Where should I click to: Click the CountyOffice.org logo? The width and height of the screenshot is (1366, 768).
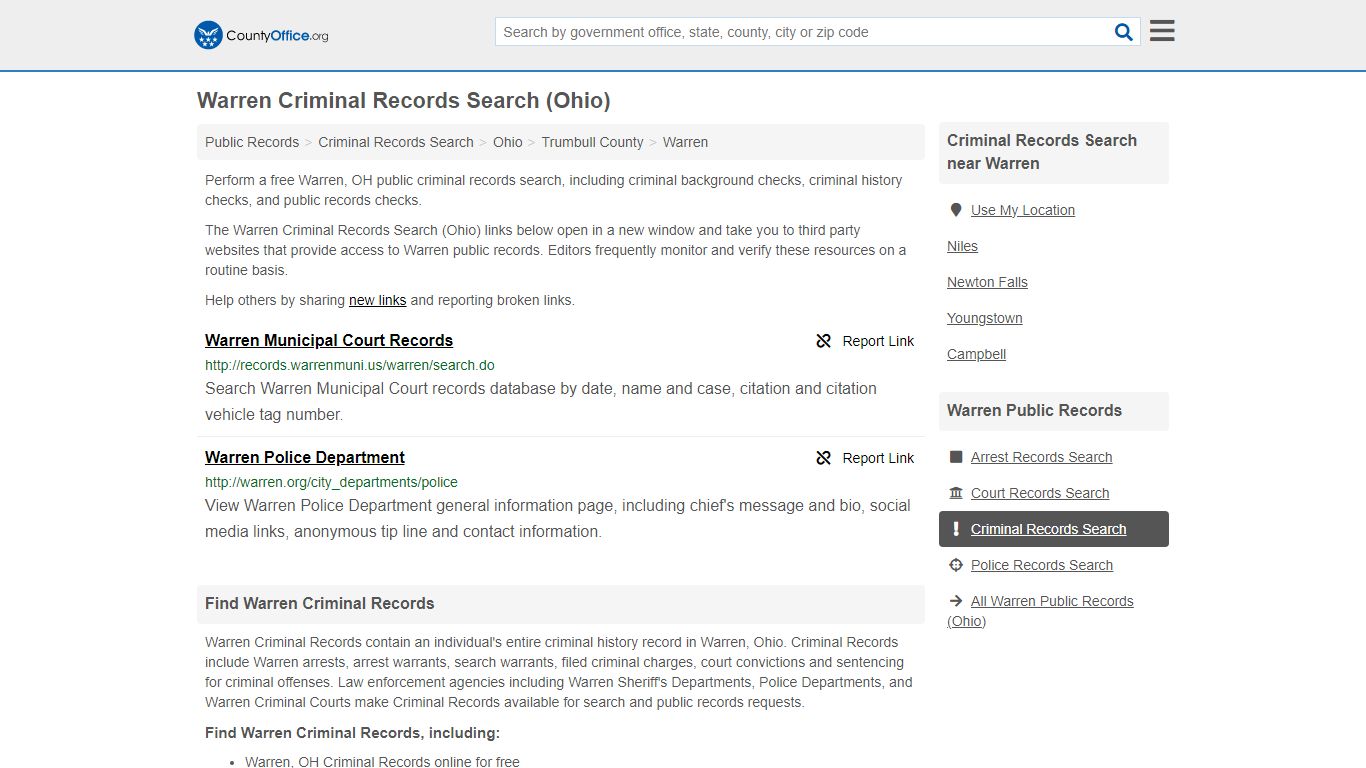click(261, 35)
